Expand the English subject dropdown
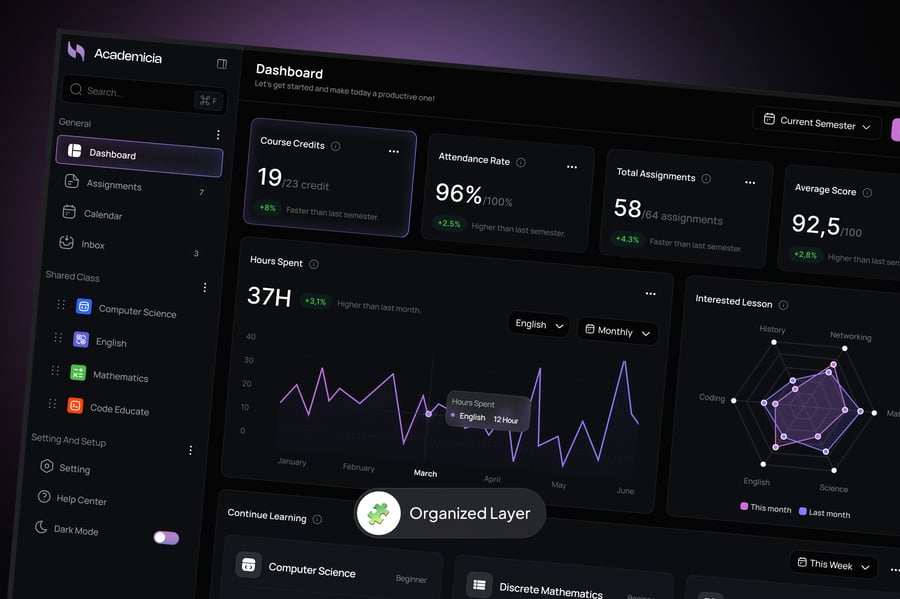This screenshot has width=900, height=599. pos(538,325)
